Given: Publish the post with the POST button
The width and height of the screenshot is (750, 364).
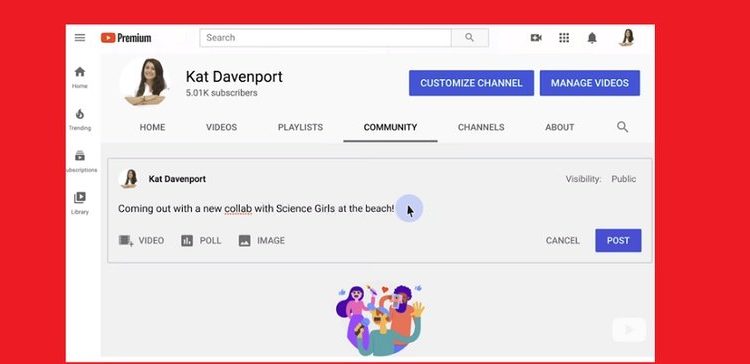Looking at the screenshot, I should coord(618,241).
